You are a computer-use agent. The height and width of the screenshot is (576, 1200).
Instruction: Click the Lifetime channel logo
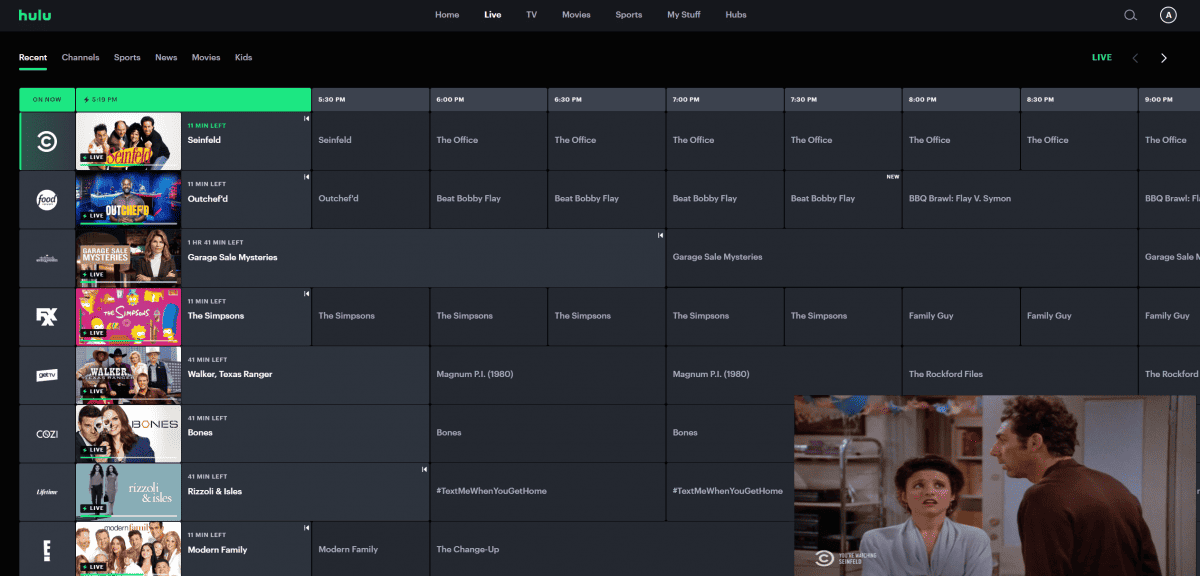pos(45,491)
